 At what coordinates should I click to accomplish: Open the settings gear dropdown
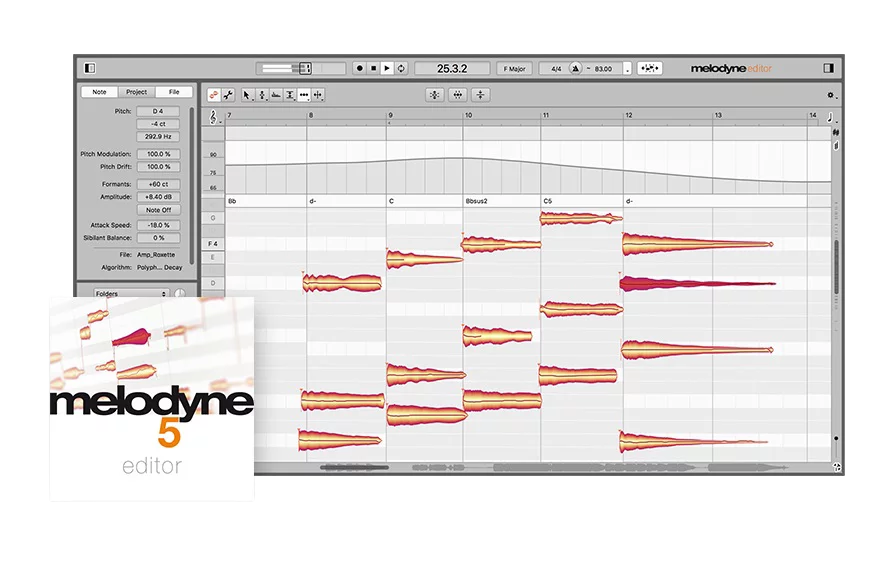(830, 95)
